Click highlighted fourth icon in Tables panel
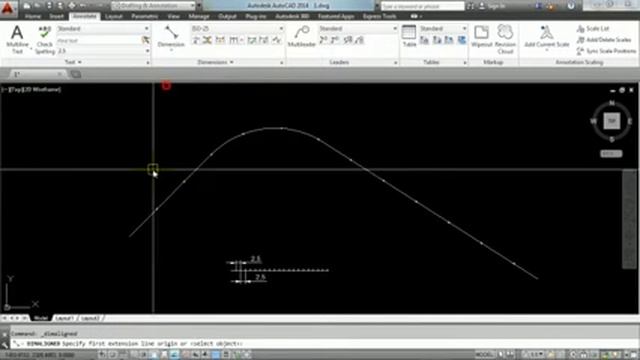 [462, 40]
